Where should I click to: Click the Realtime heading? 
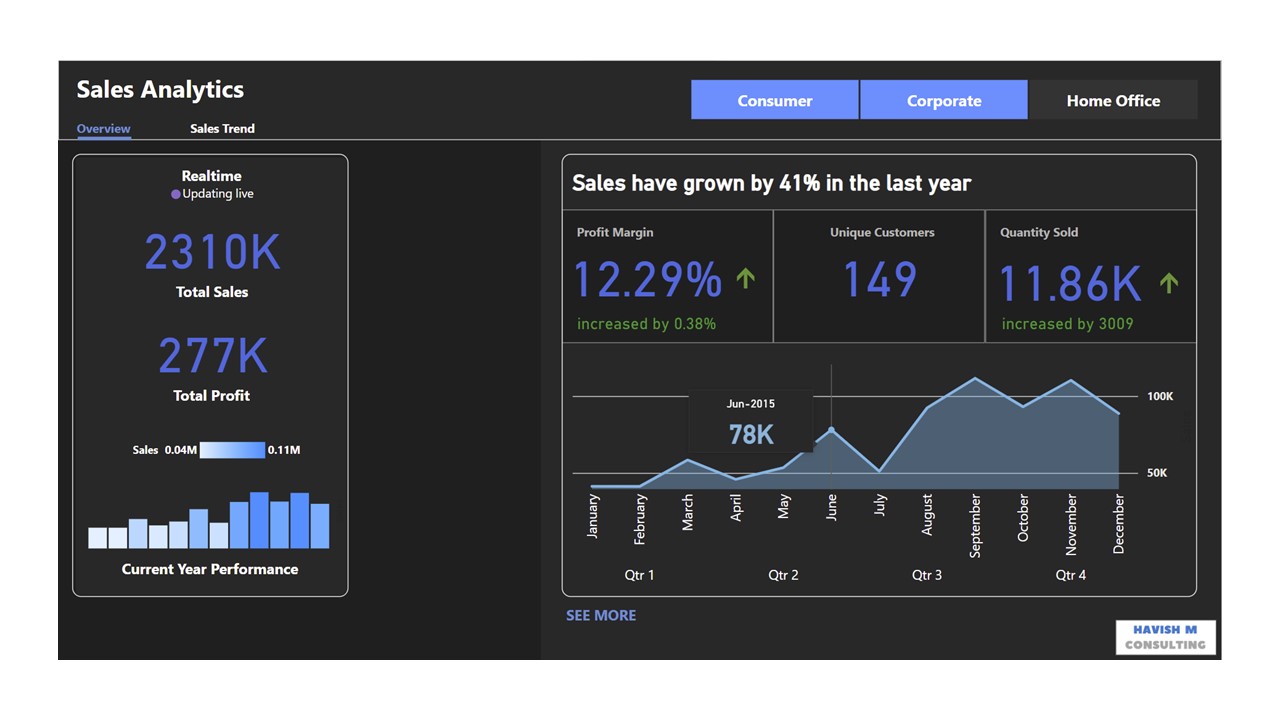tap(212, 176)
